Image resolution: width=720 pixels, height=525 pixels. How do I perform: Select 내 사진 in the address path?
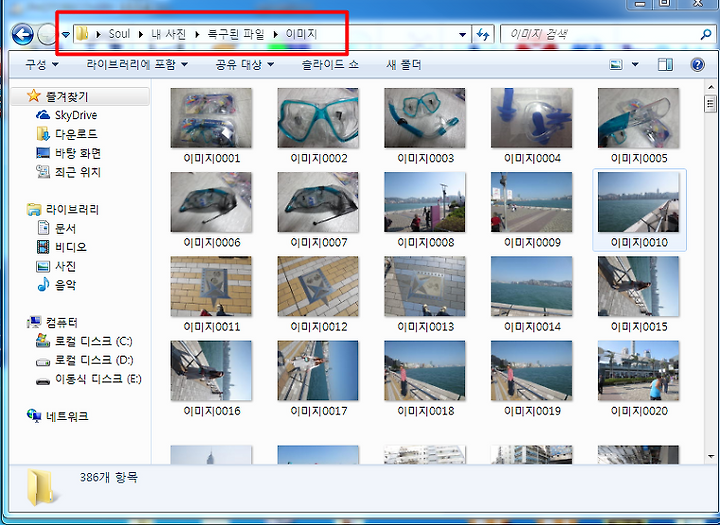[x=169, y=34]
